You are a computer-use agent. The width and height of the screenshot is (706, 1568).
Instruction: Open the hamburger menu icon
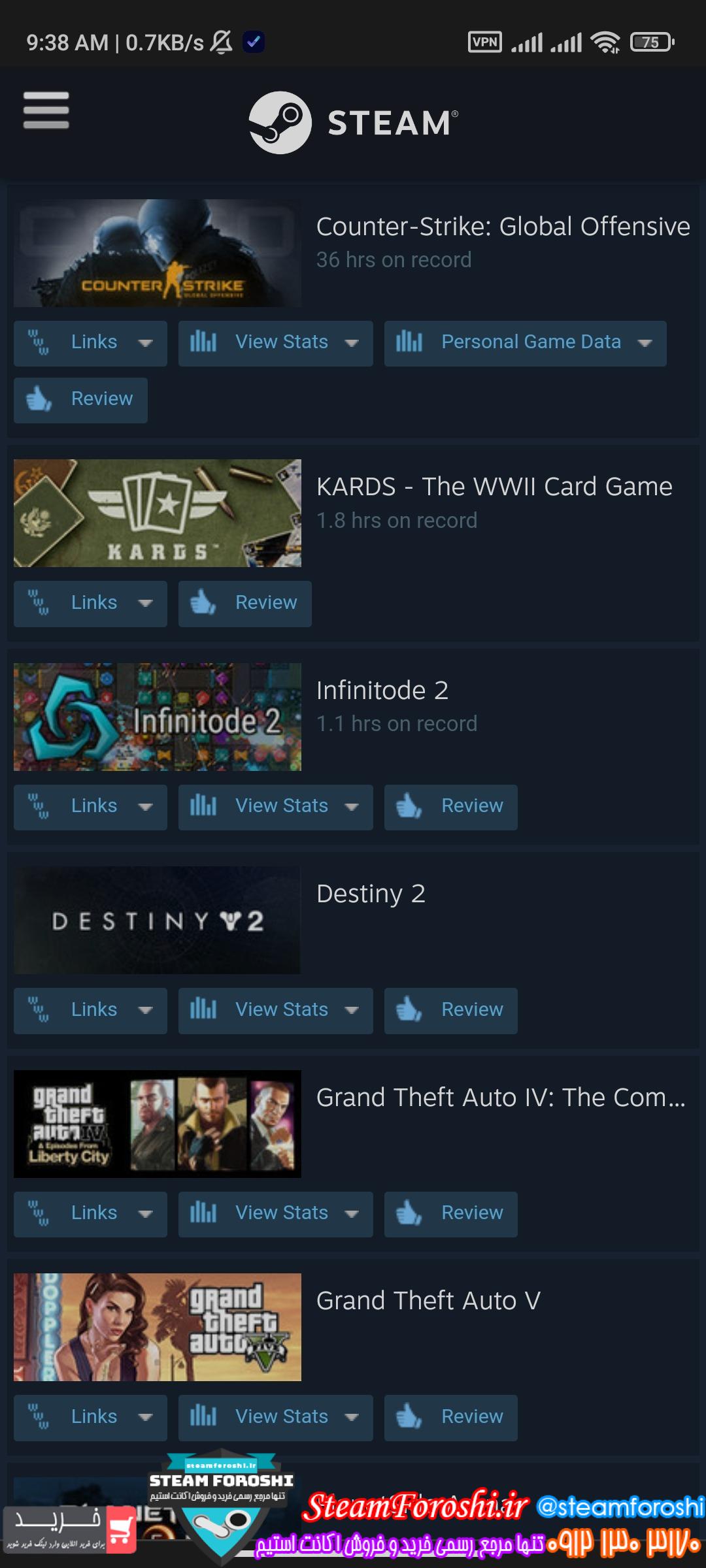pos(46,110)
